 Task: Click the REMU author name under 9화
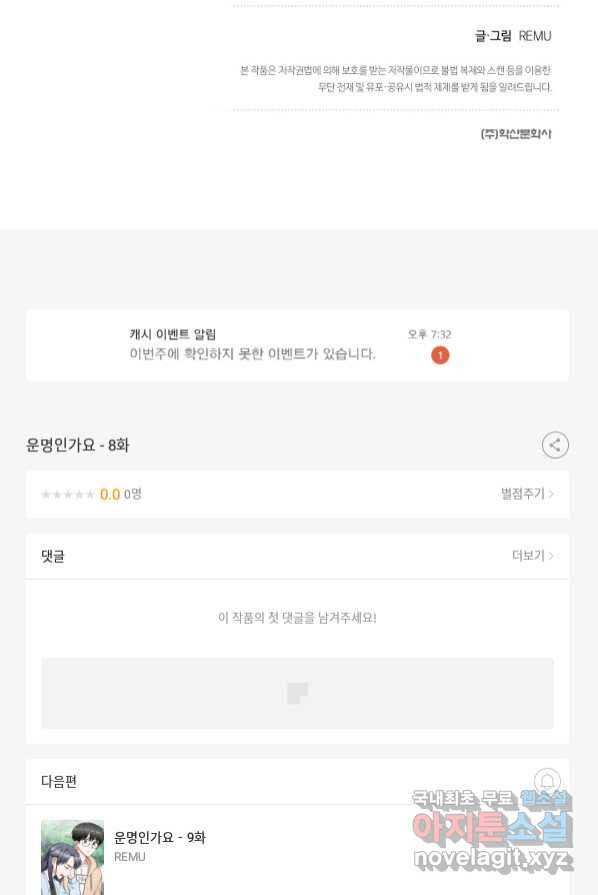coord(130,857)
